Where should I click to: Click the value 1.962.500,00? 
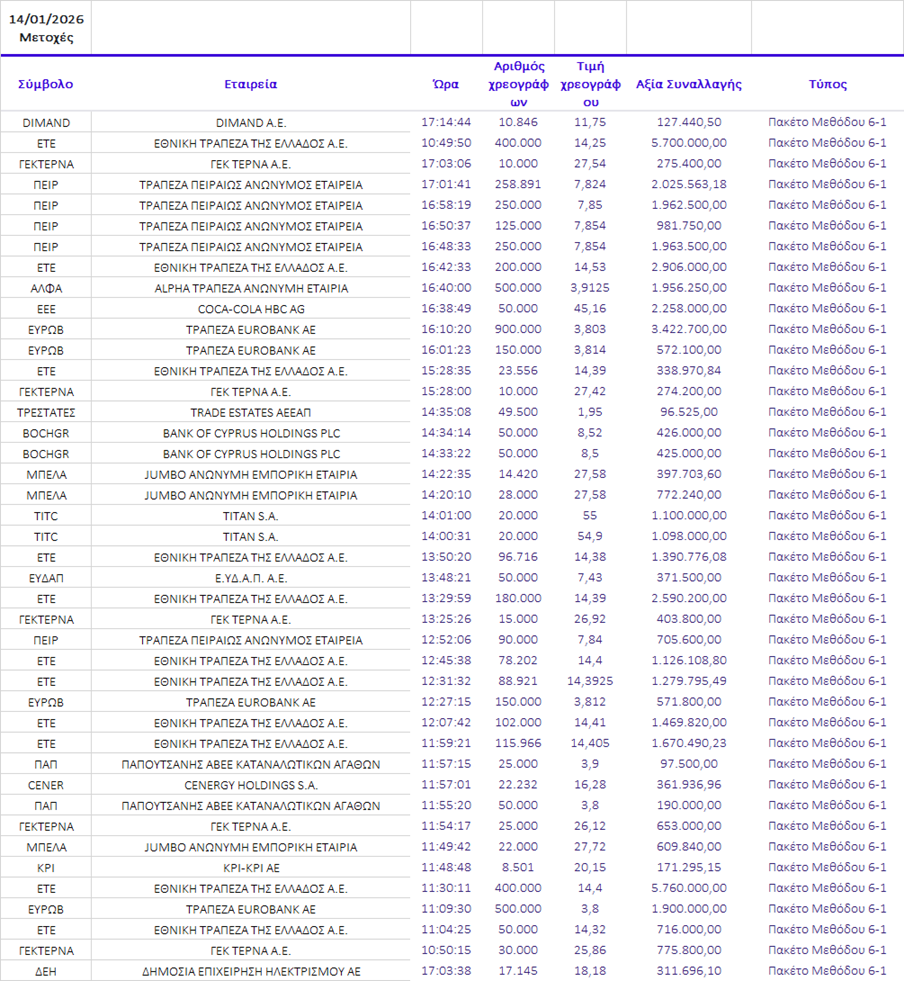tap(689, 205)
